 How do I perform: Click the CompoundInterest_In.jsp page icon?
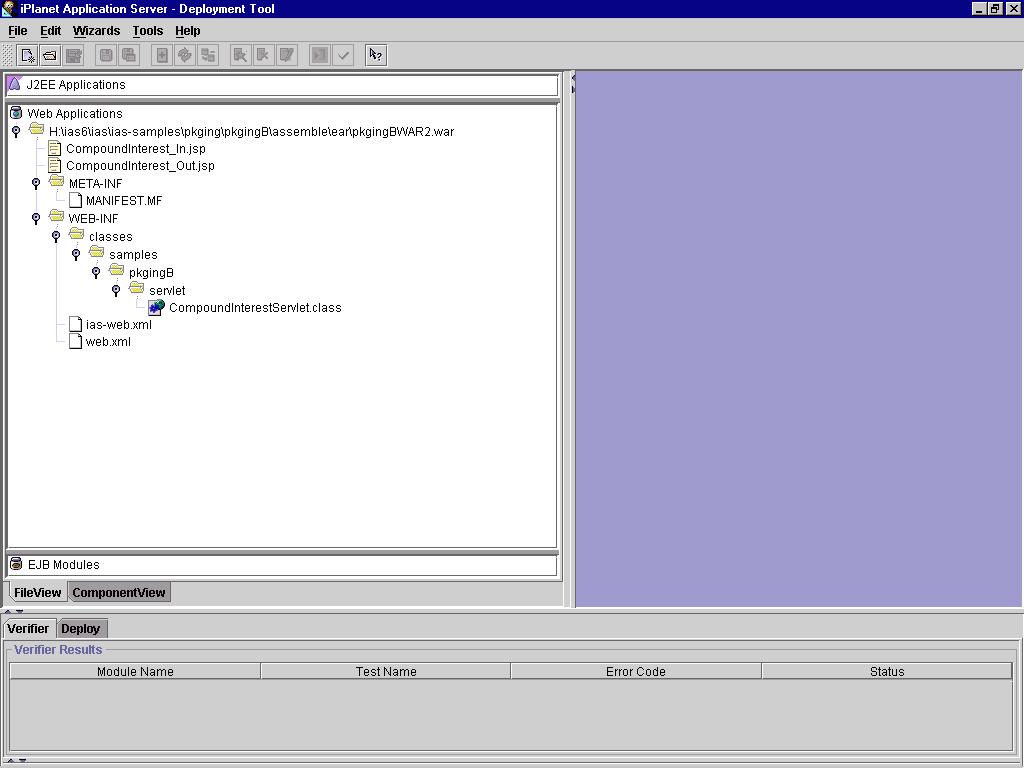(x=55, y=149)
